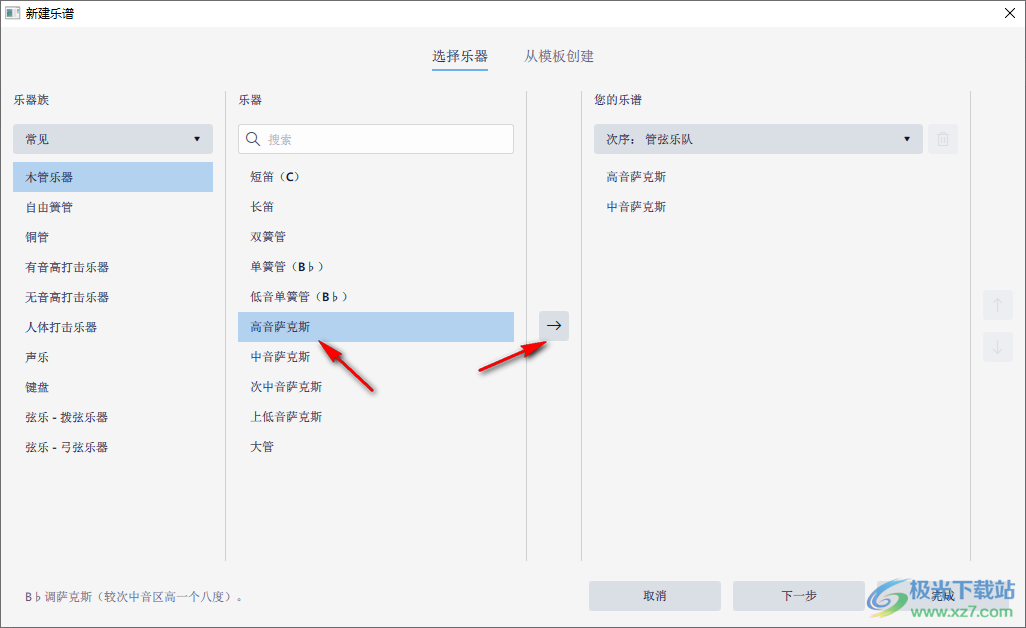Viewport: 1026px width, 628px height.
Task: Click the 完成 button
Action: (x=941, y=595)
